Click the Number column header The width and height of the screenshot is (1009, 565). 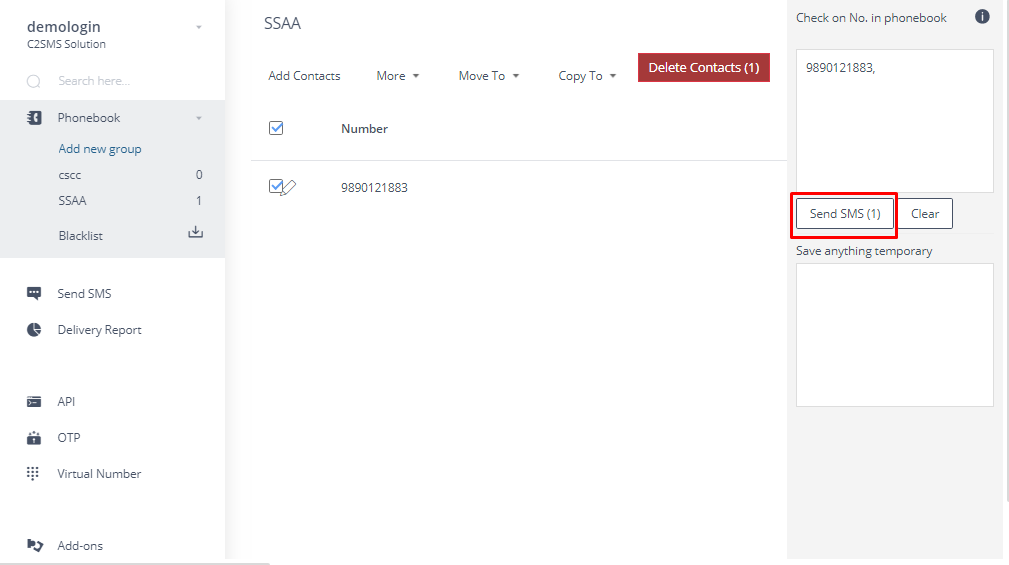click(x=364, y=129)
